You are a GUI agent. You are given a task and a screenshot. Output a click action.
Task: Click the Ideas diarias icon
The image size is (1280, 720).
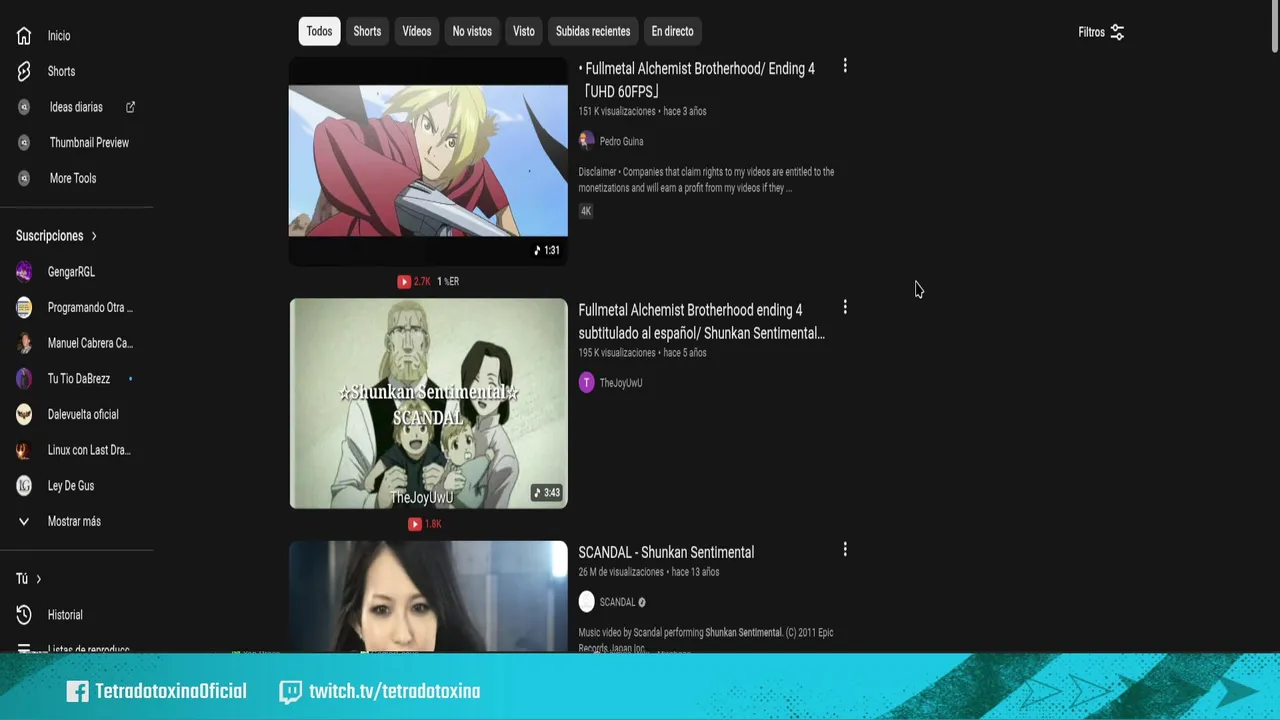24,107
